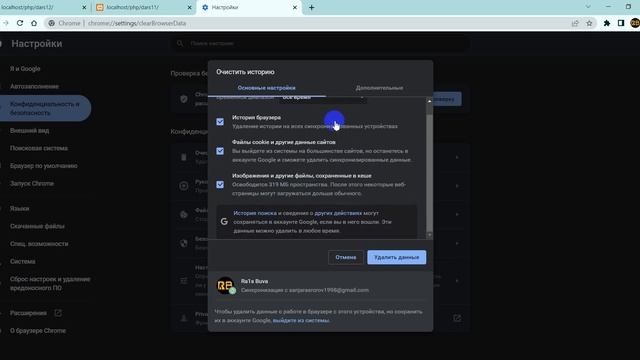Click the dialog scrollbar down arrow
This screenshot has width=640, height=360.
[429, 235]
